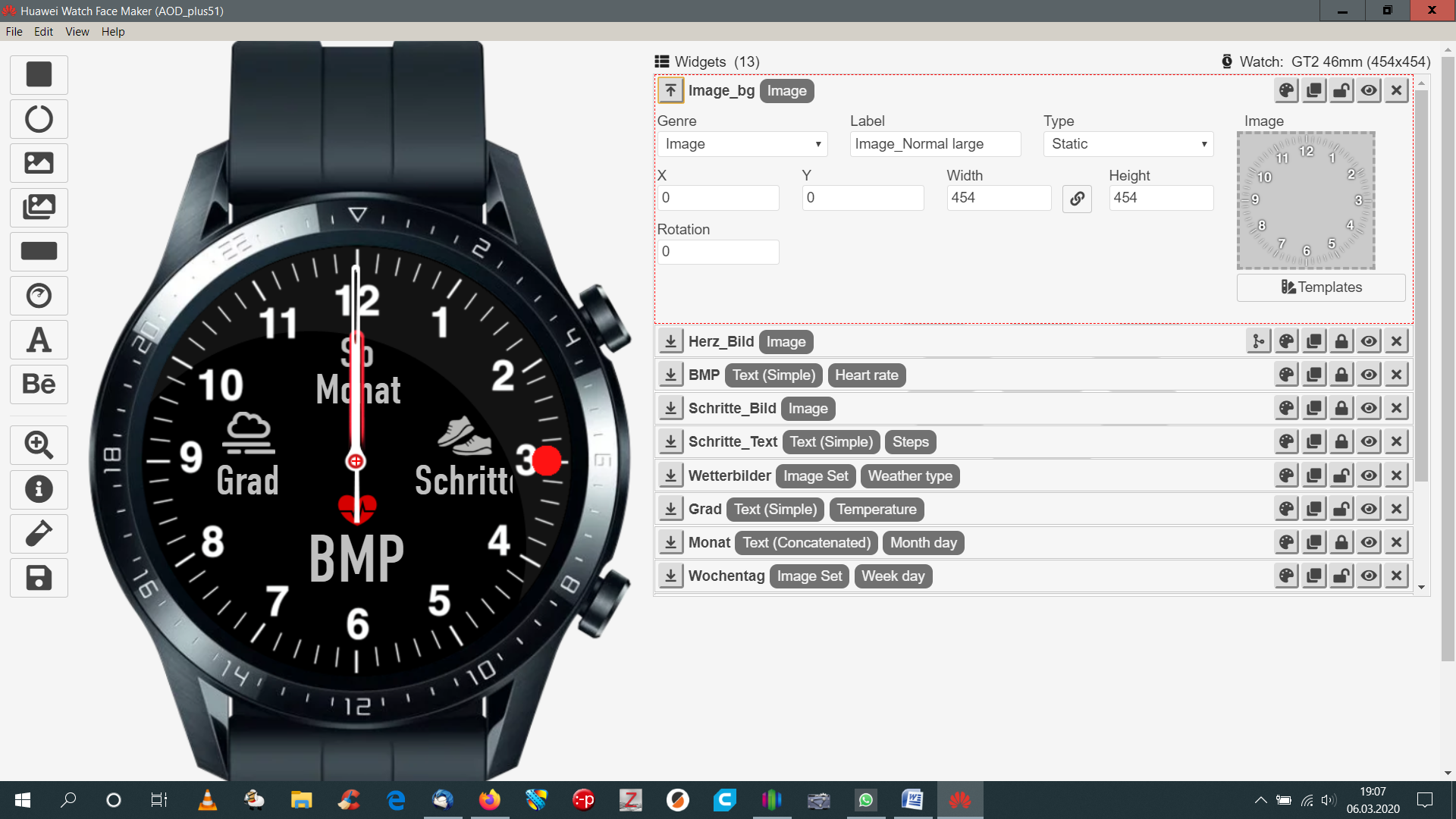
Task: Open the info panel icon
Action: coord(39,489)
